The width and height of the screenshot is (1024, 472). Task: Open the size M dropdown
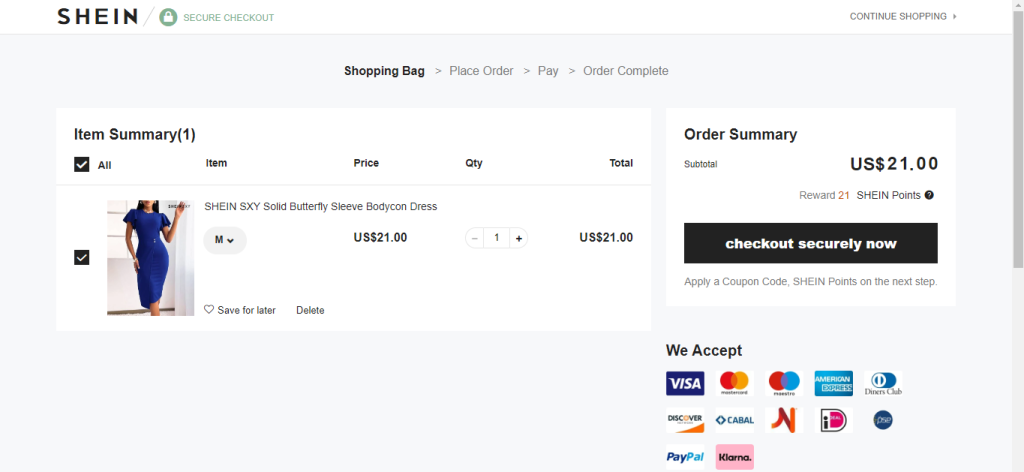(x=224, y=240)
